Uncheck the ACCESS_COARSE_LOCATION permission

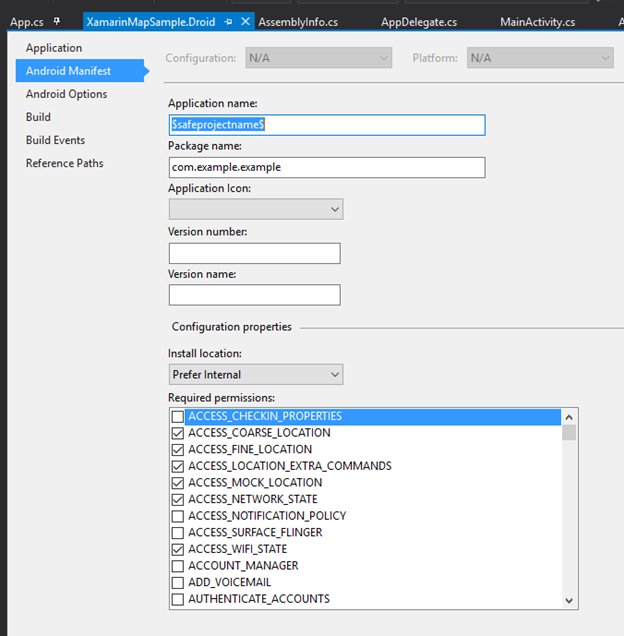(178, 433)
